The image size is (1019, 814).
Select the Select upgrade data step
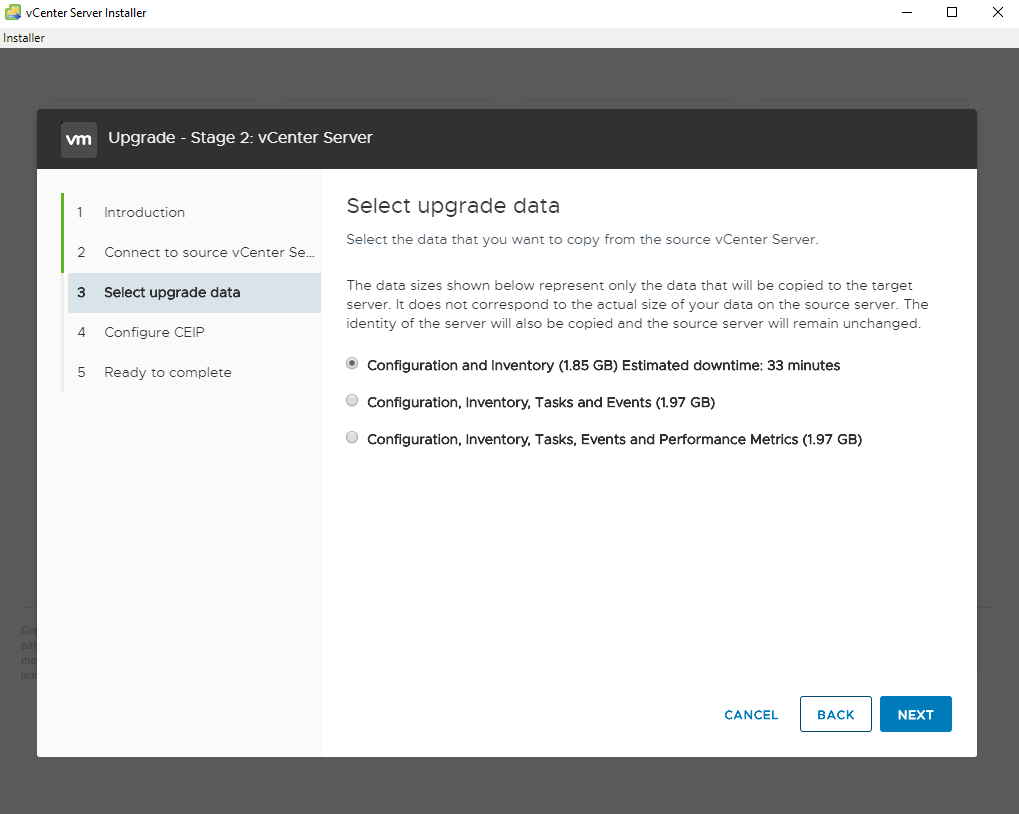click(x=172, y=292)
